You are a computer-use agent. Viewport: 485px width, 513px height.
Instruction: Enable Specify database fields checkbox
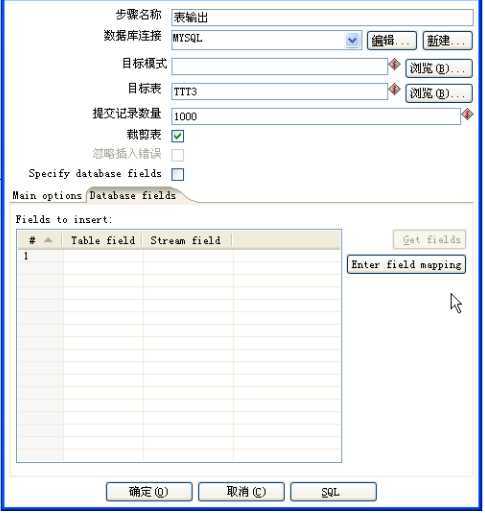(x=178, y=174)
